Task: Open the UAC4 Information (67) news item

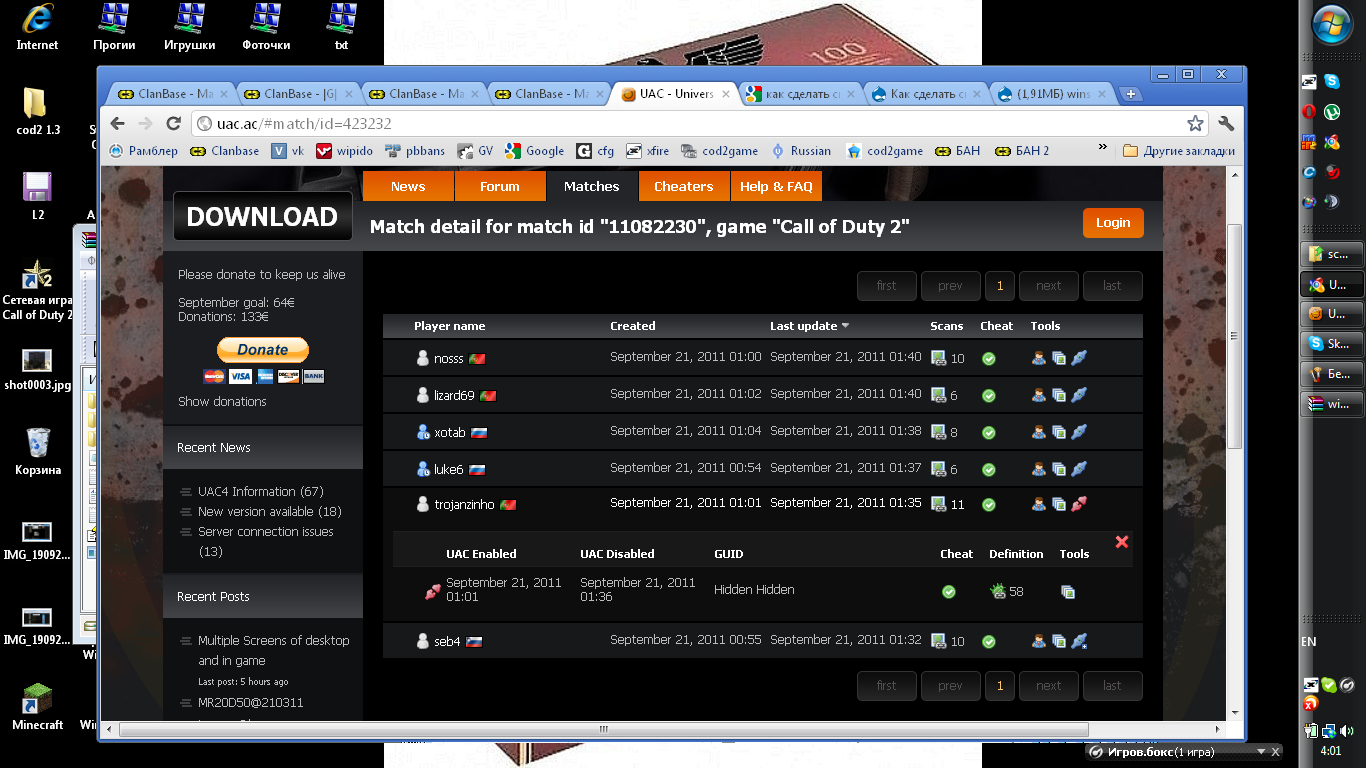Action: pos(261,491)
